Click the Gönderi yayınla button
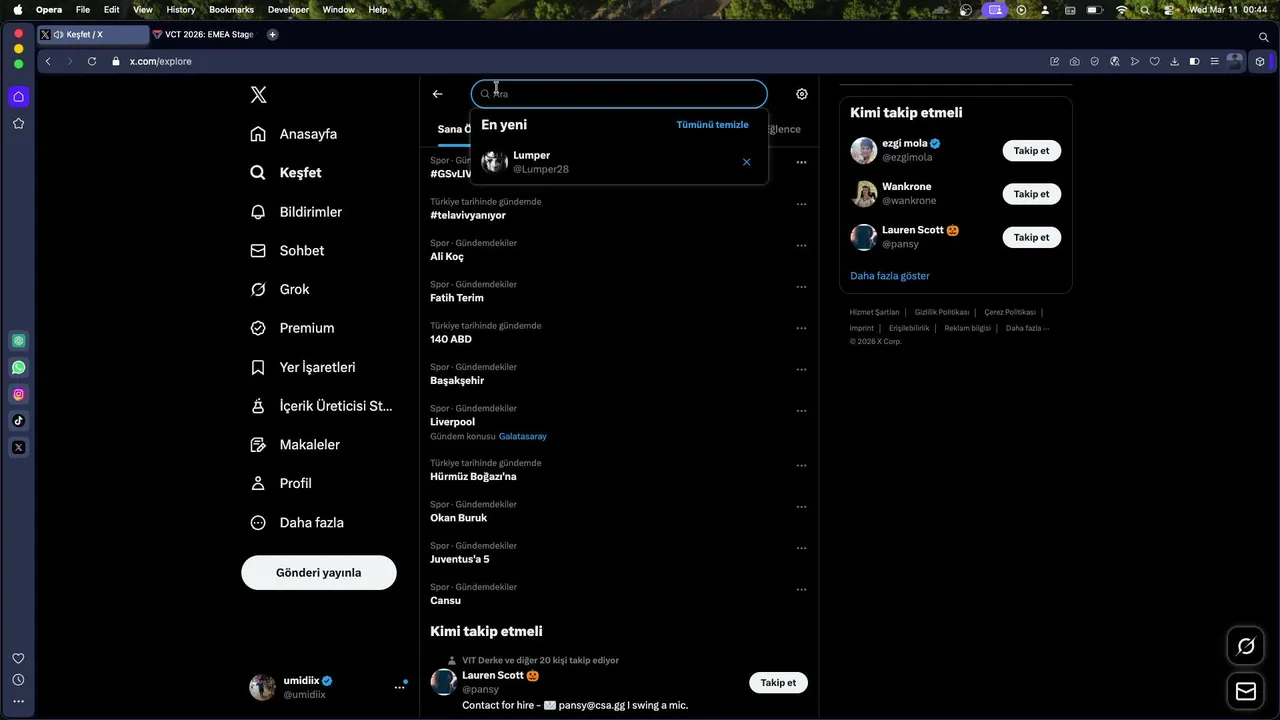 [x=319, y=573]
